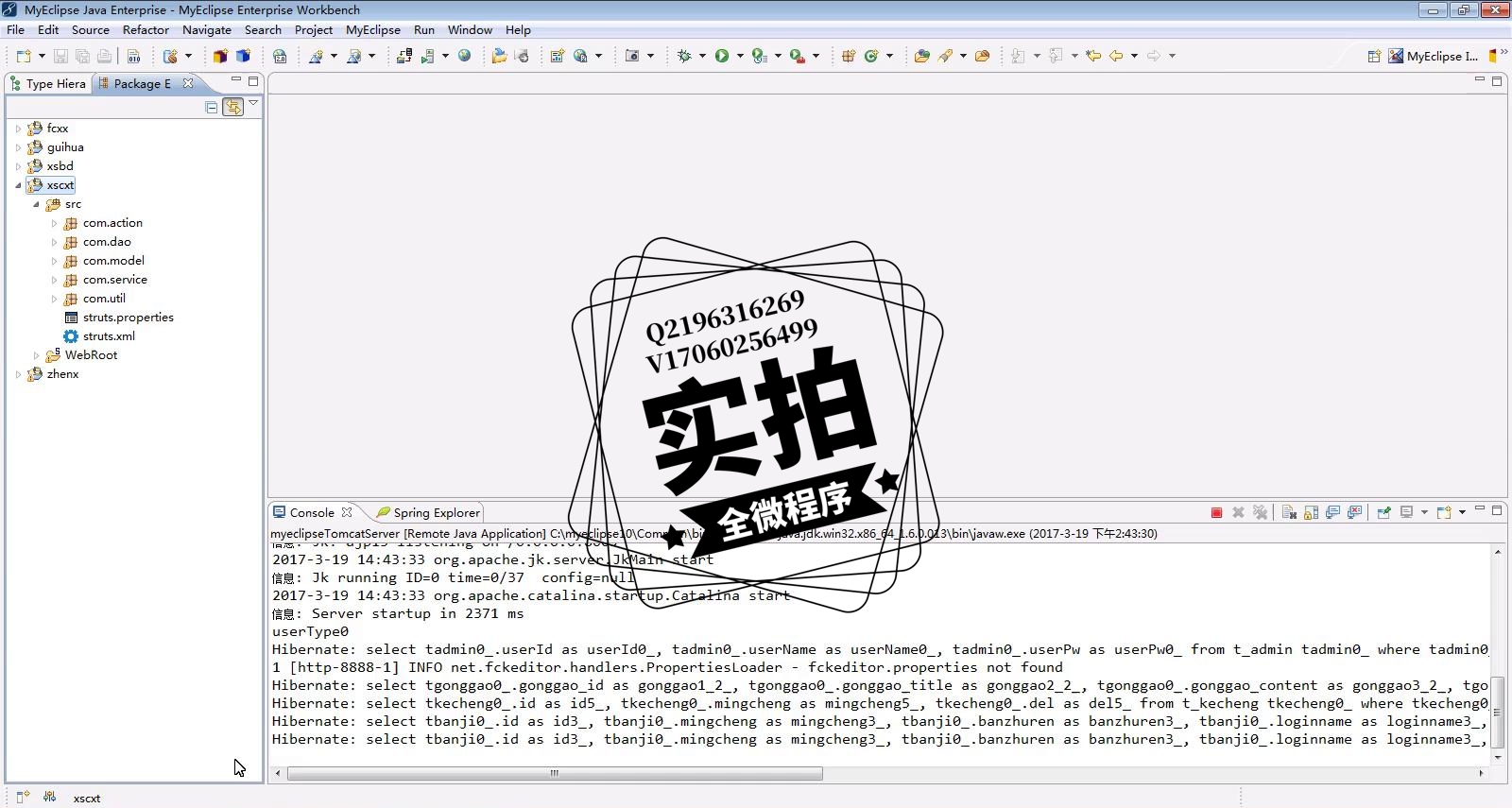Maximize the editor area
Viewport: 1512px width, 808px height.
[1497, 81]
